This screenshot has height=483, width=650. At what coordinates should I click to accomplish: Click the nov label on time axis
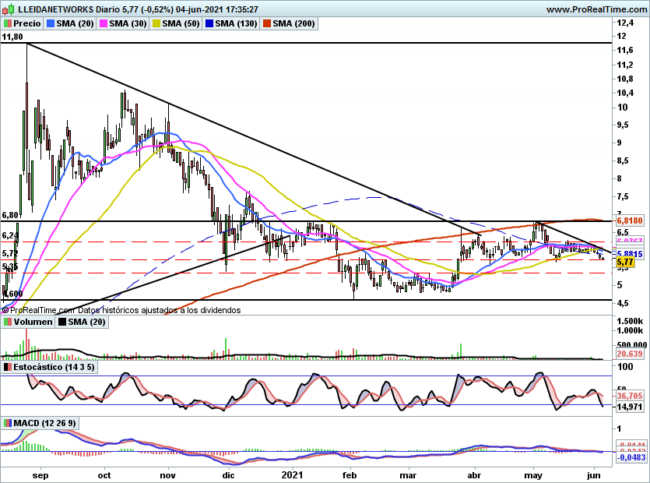pyautogui.click(x=167, y=475)
